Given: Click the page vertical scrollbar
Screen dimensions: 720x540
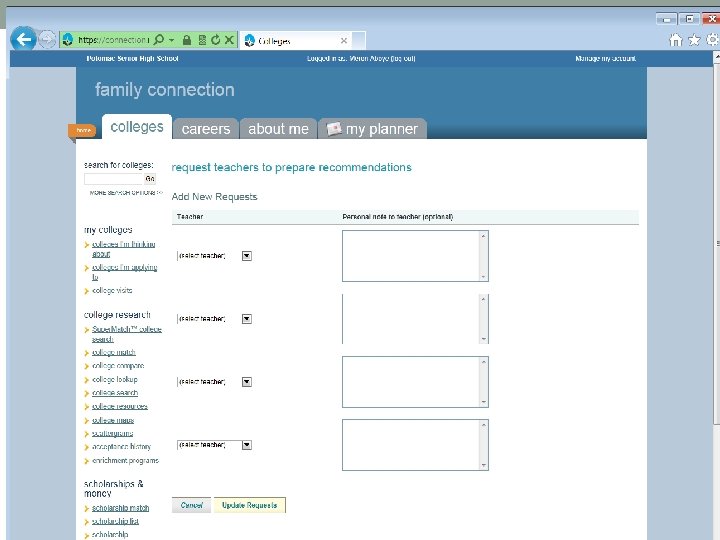Looking at the screenshot, I should (716, 245).
